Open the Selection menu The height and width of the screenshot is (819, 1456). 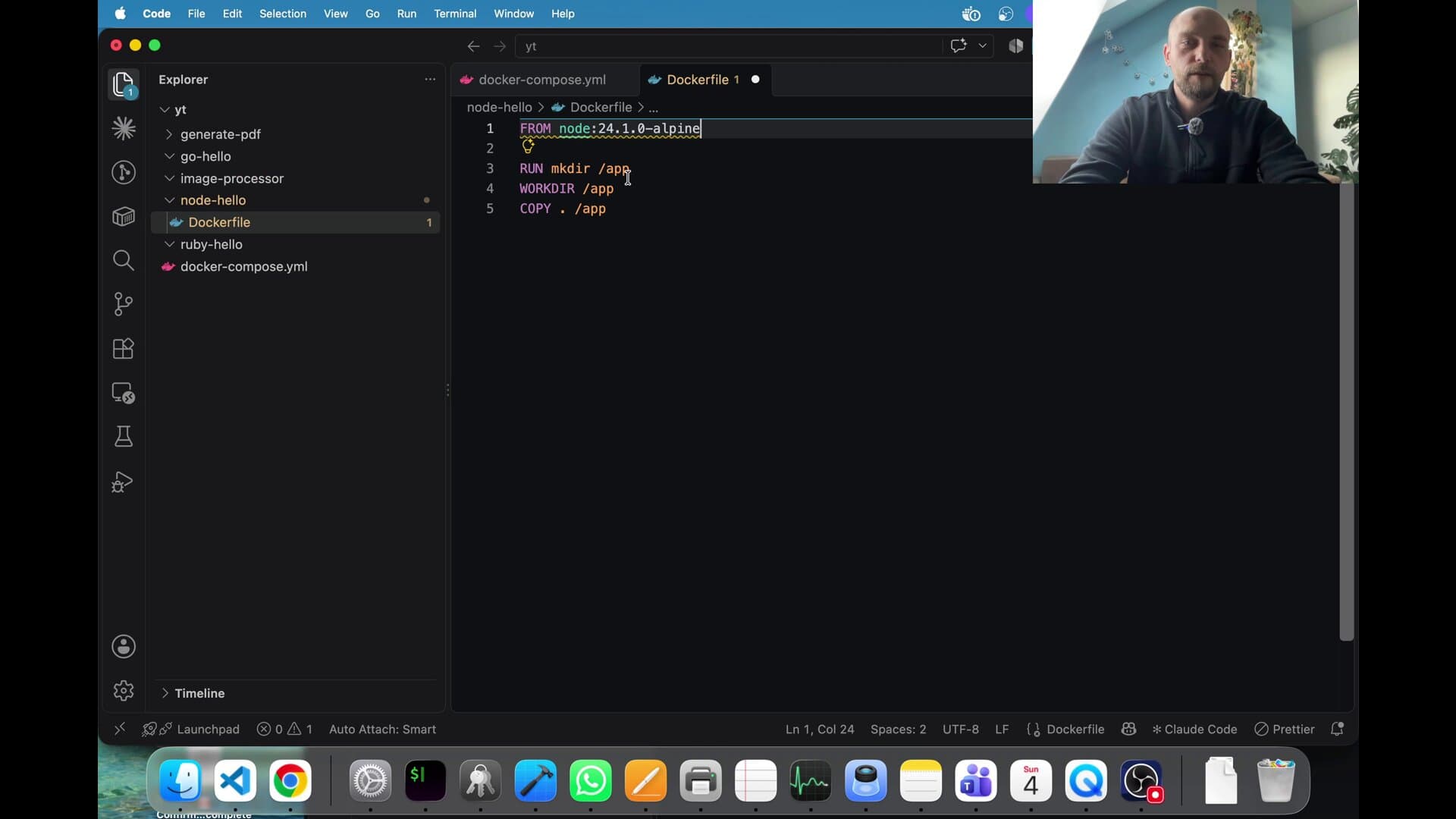[x=283, y=14]
